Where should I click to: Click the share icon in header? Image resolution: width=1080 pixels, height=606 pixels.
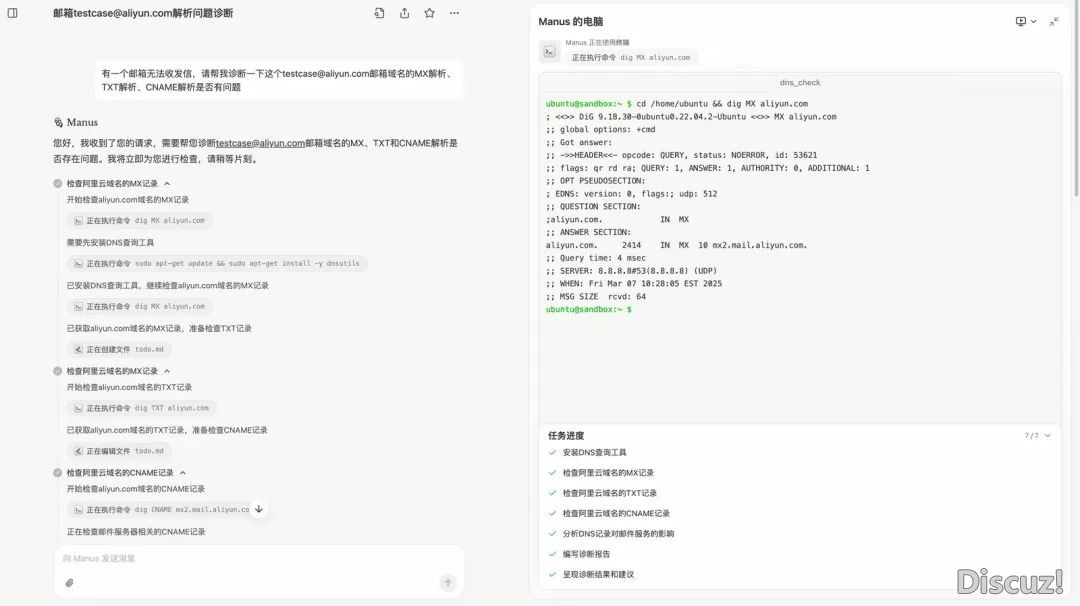(404, 13)
